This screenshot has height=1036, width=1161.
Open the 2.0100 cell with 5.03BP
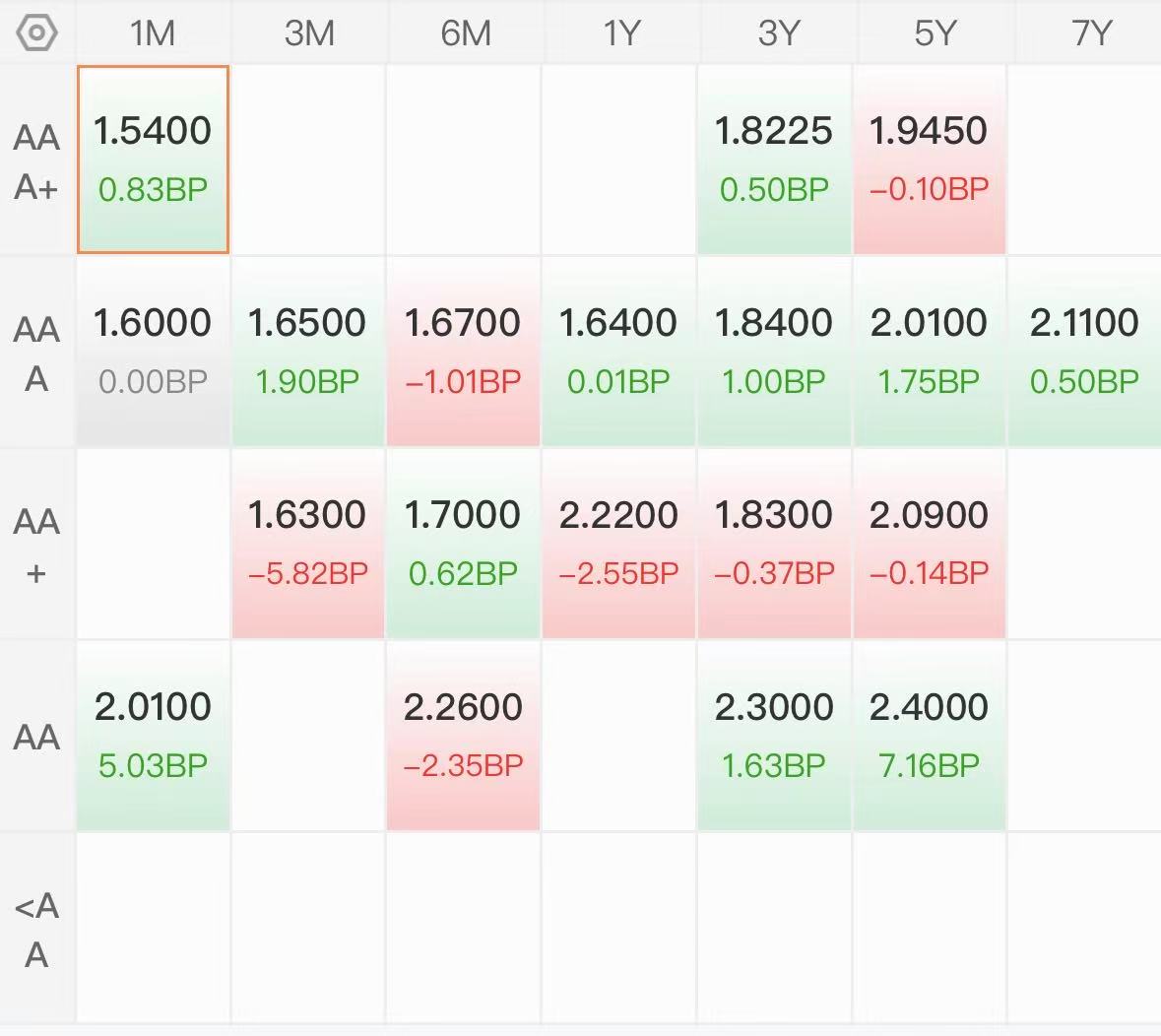153,736
